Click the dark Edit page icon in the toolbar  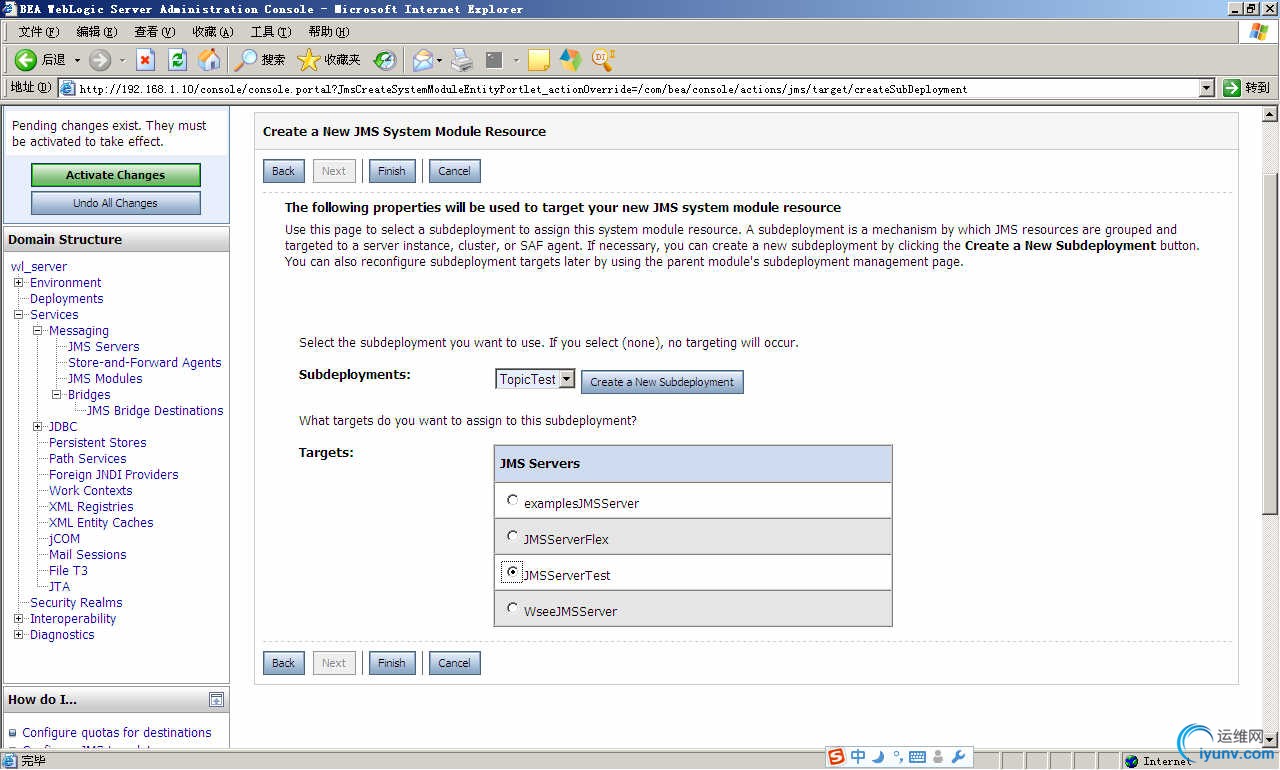click(494, 60)
